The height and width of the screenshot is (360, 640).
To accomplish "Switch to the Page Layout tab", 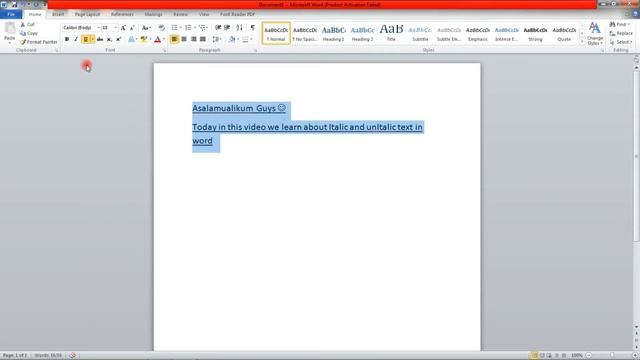I will 87,14.
